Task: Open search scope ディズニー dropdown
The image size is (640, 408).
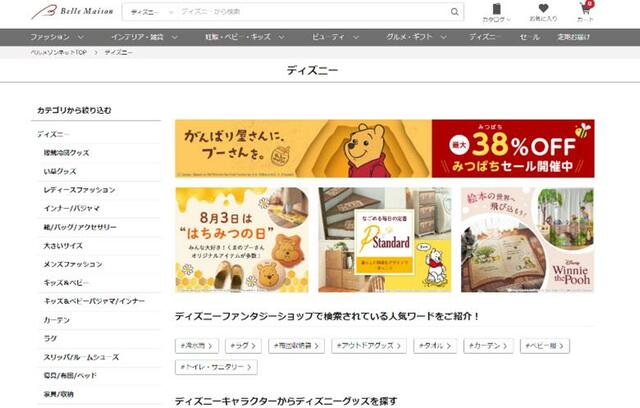Action: [152, 12]
